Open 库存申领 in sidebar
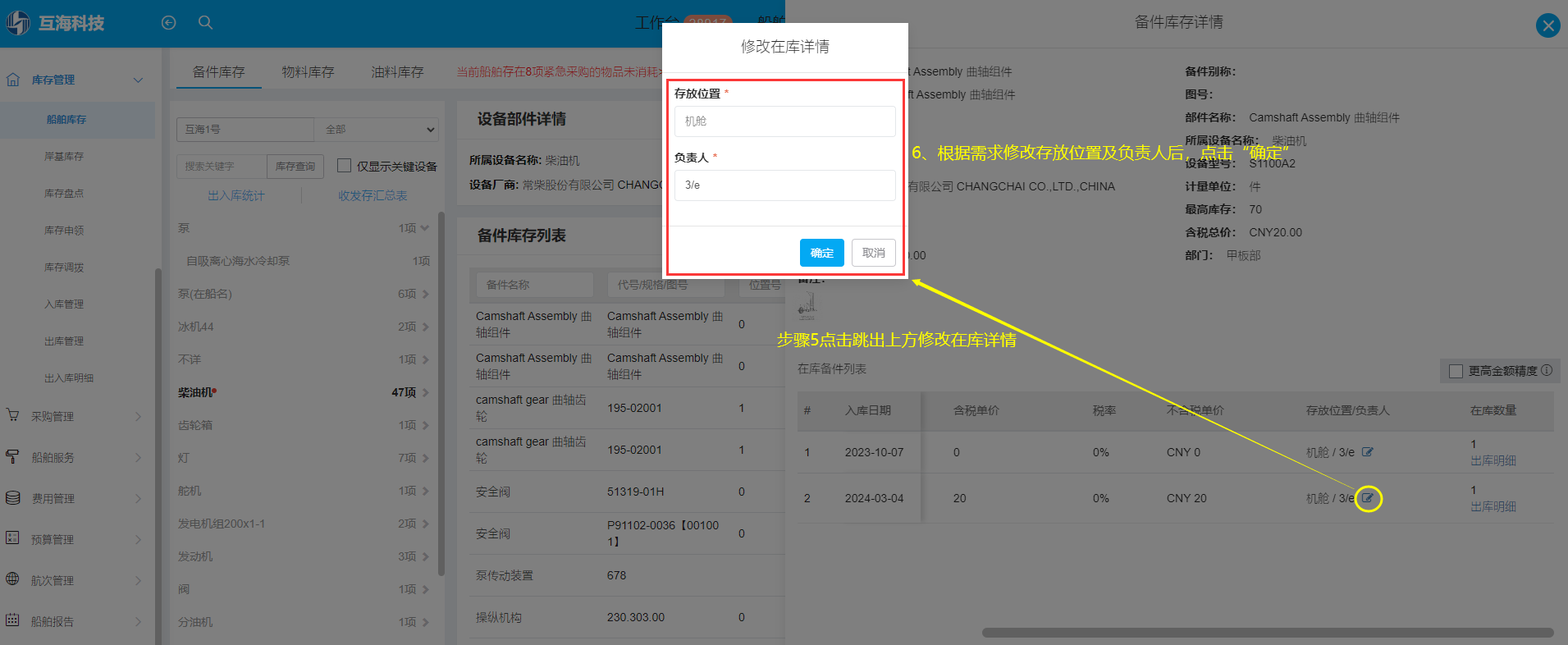 [64, 230]
